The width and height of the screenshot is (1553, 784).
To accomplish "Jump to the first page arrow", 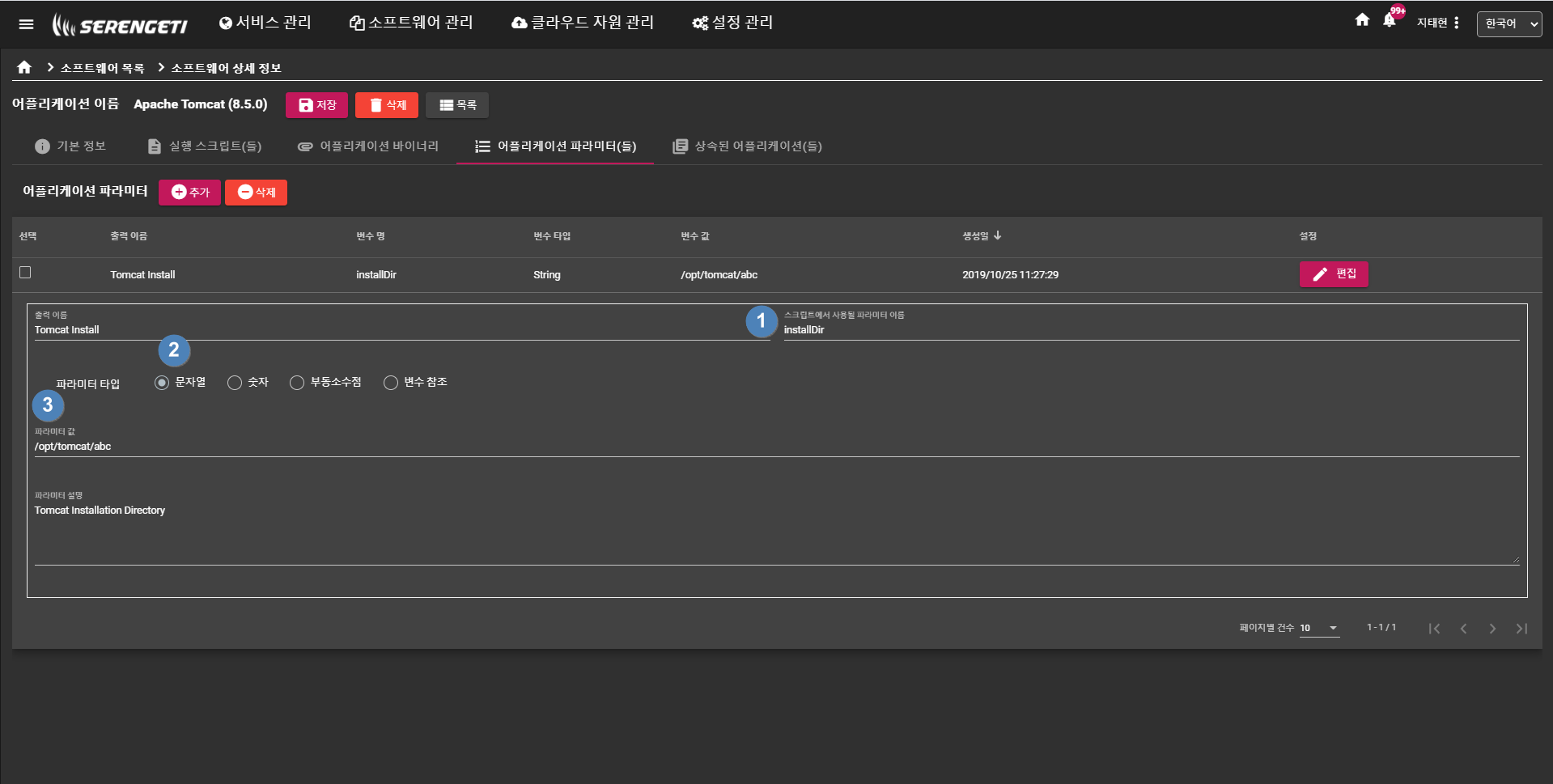I will [x=1434, y=629].
